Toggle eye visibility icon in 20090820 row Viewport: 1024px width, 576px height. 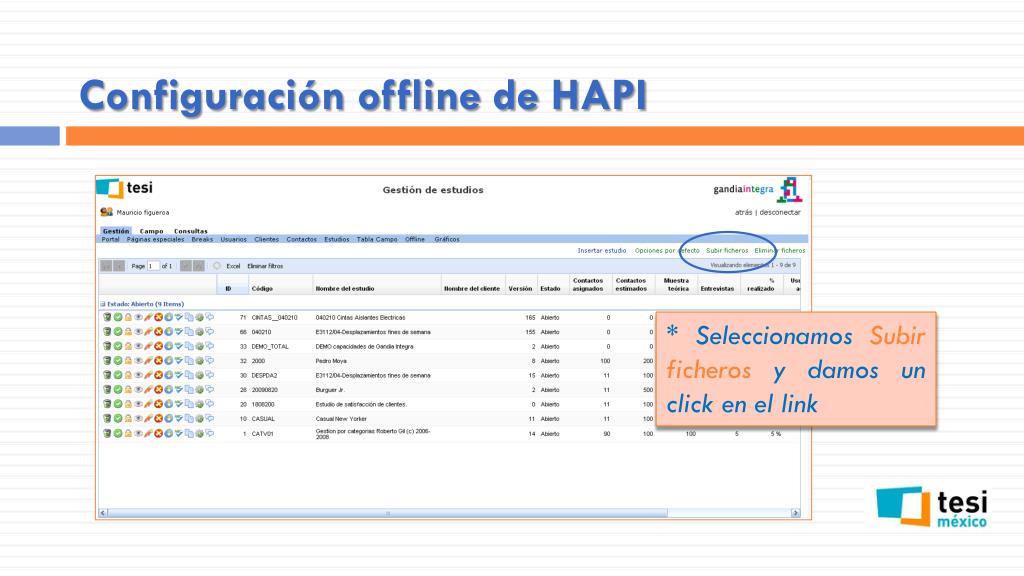point(138,389)
